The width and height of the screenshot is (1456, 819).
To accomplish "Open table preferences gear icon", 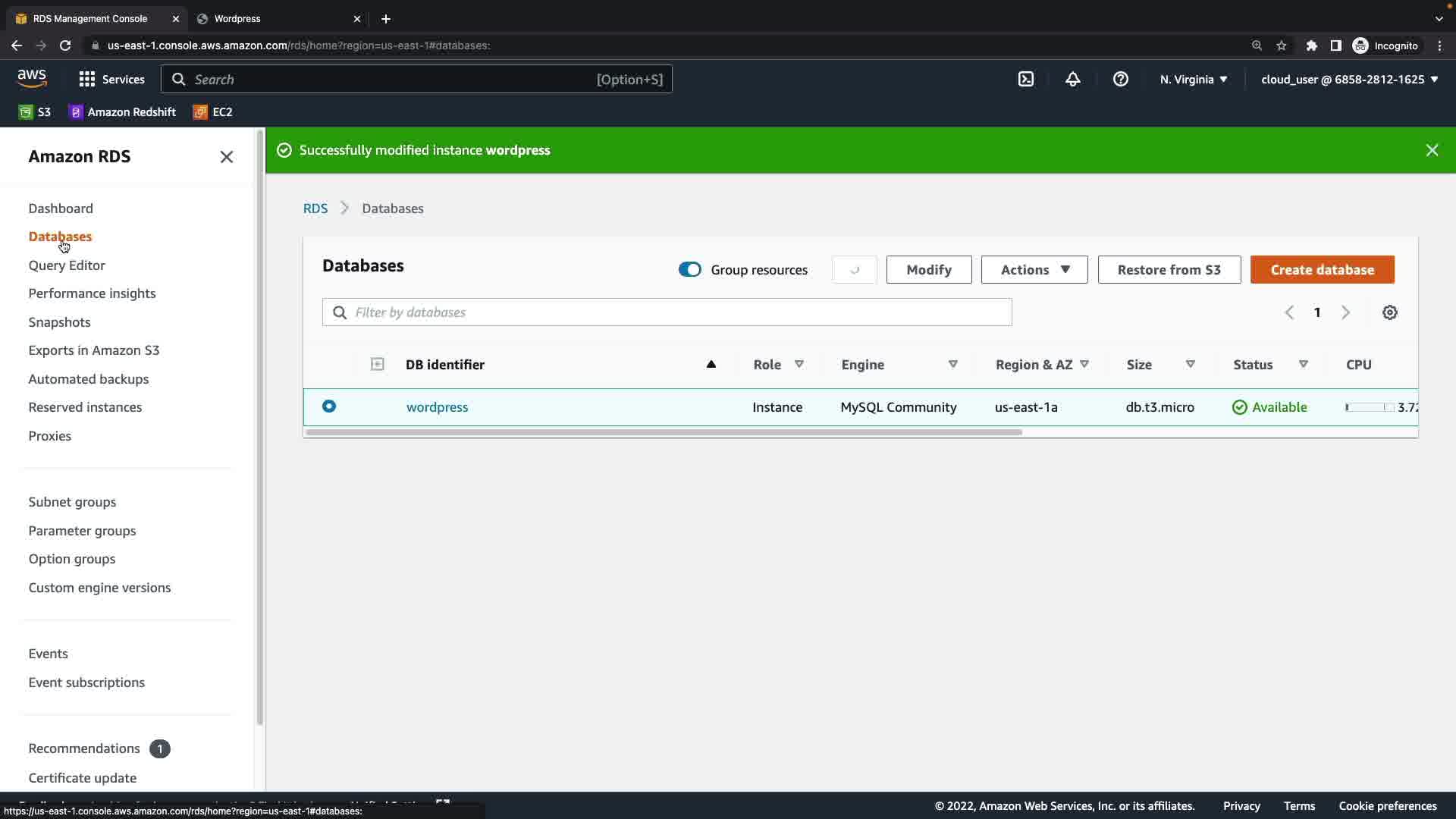I will pos(1389,312).
